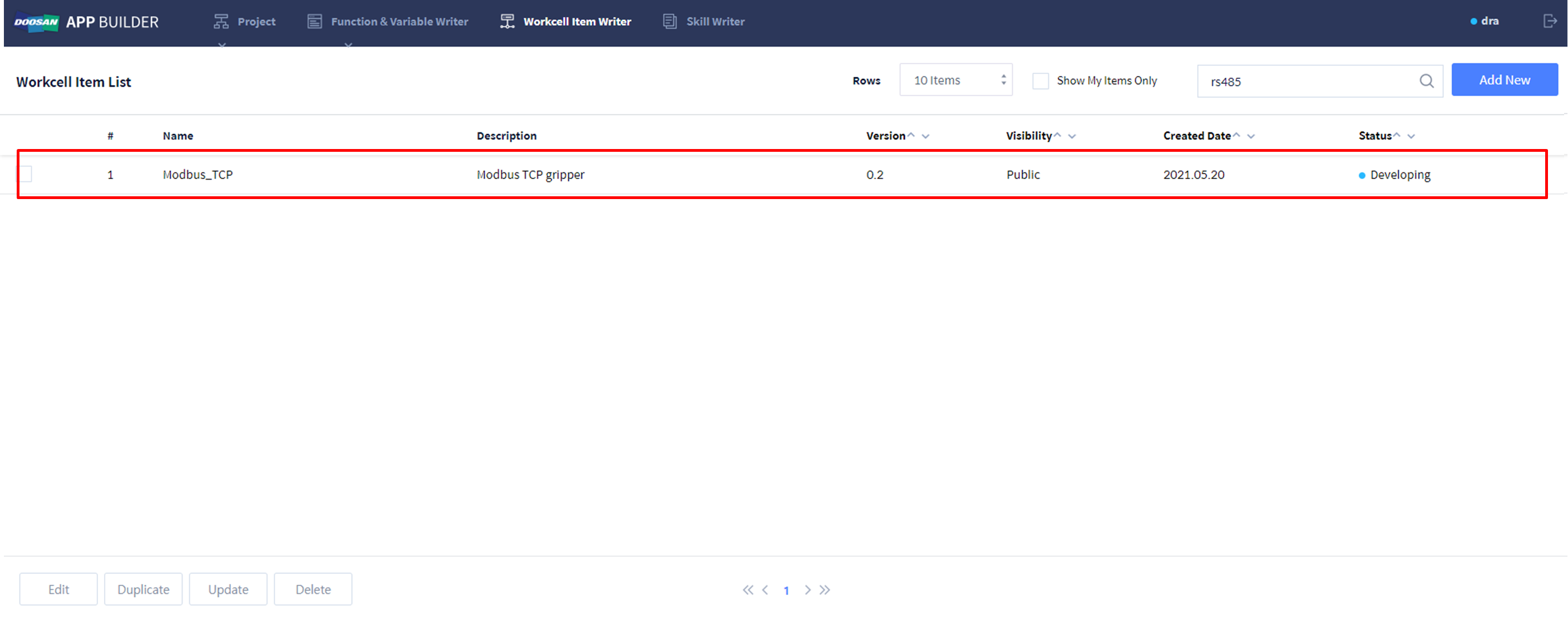The image size is (1568, 625).
Task: Expand the Project menu
Action: [x=245, y=22]
